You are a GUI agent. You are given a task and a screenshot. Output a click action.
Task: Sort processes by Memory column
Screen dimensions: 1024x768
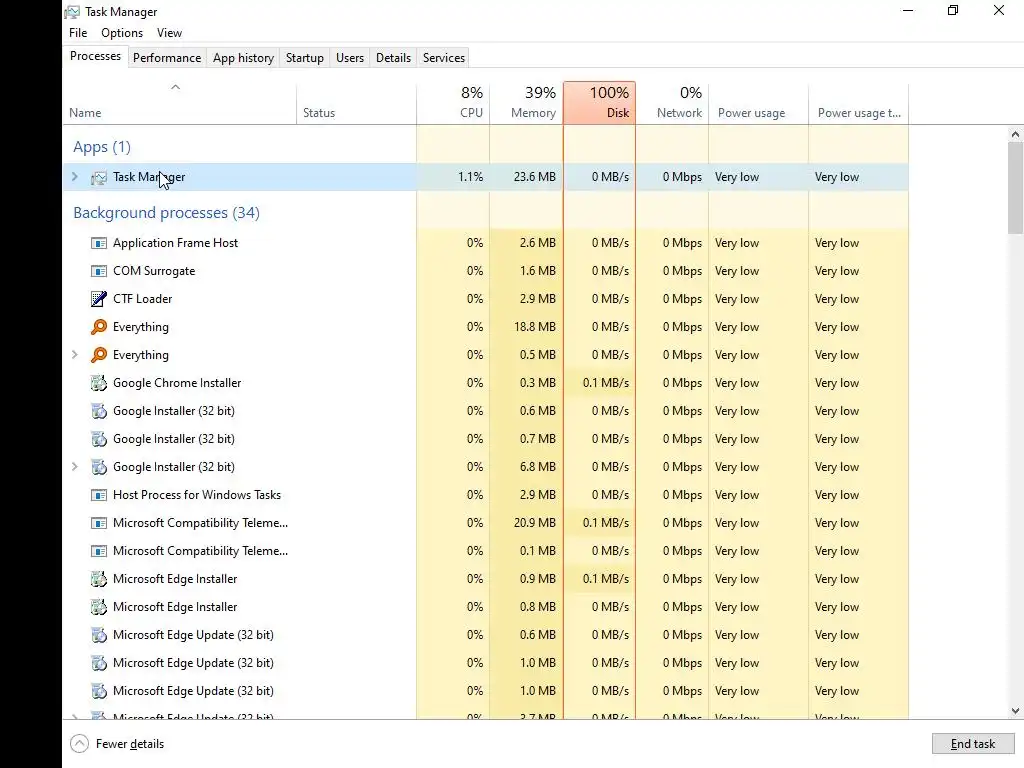coord(526,103)
